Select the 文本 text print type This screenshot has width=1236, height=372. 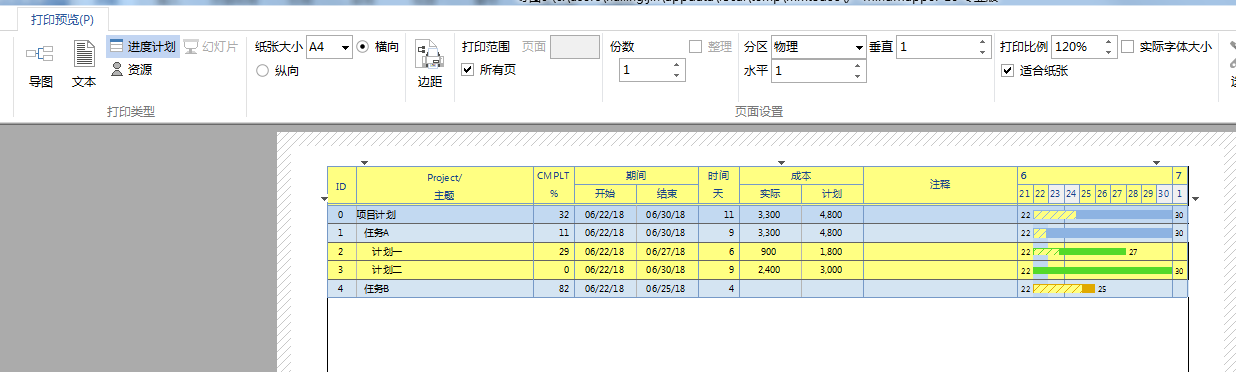pos(84,66)
